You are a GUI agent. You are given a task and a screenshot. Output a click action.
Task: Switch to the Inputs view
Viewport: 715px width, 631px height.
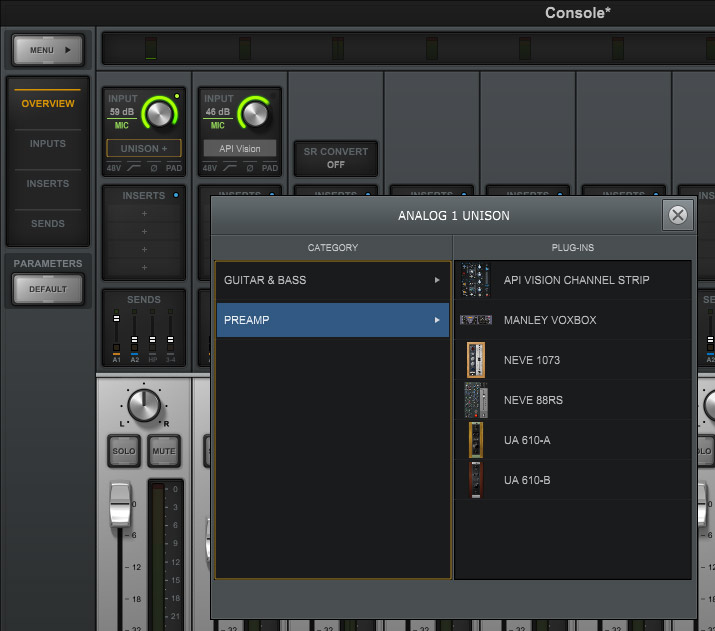[48, 144]
